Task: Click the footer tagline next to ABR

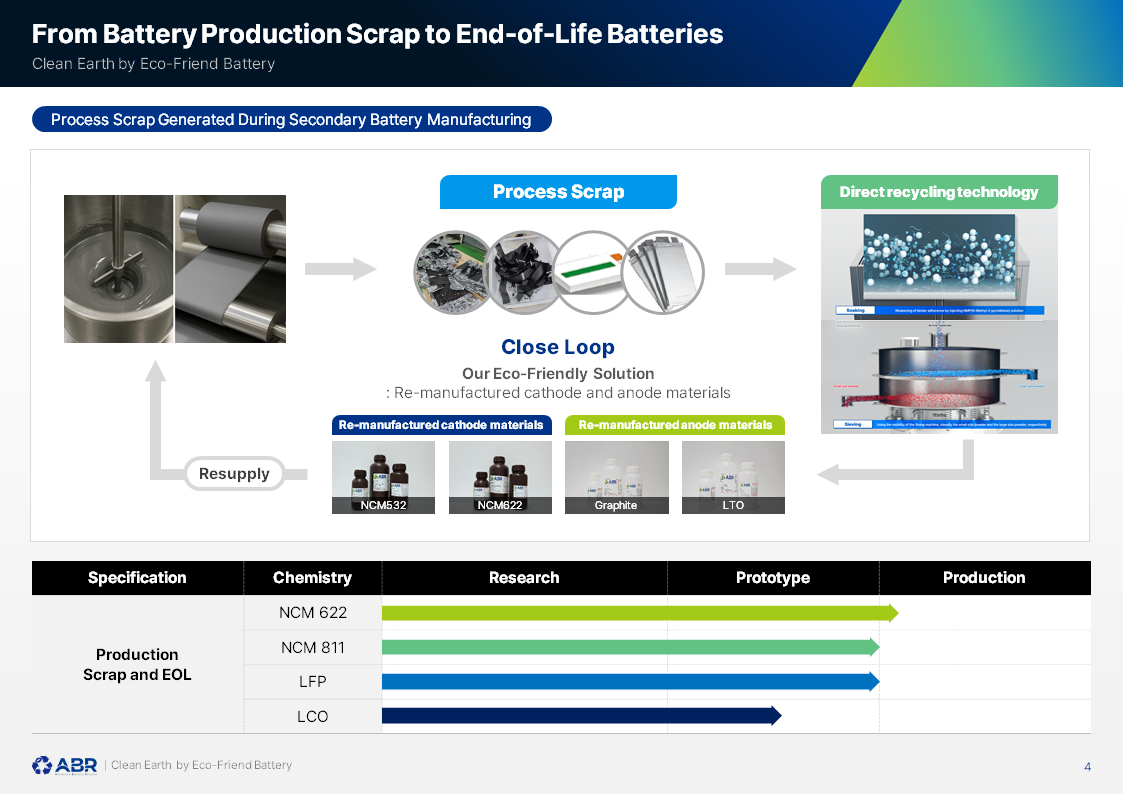Action: [201, 765]
